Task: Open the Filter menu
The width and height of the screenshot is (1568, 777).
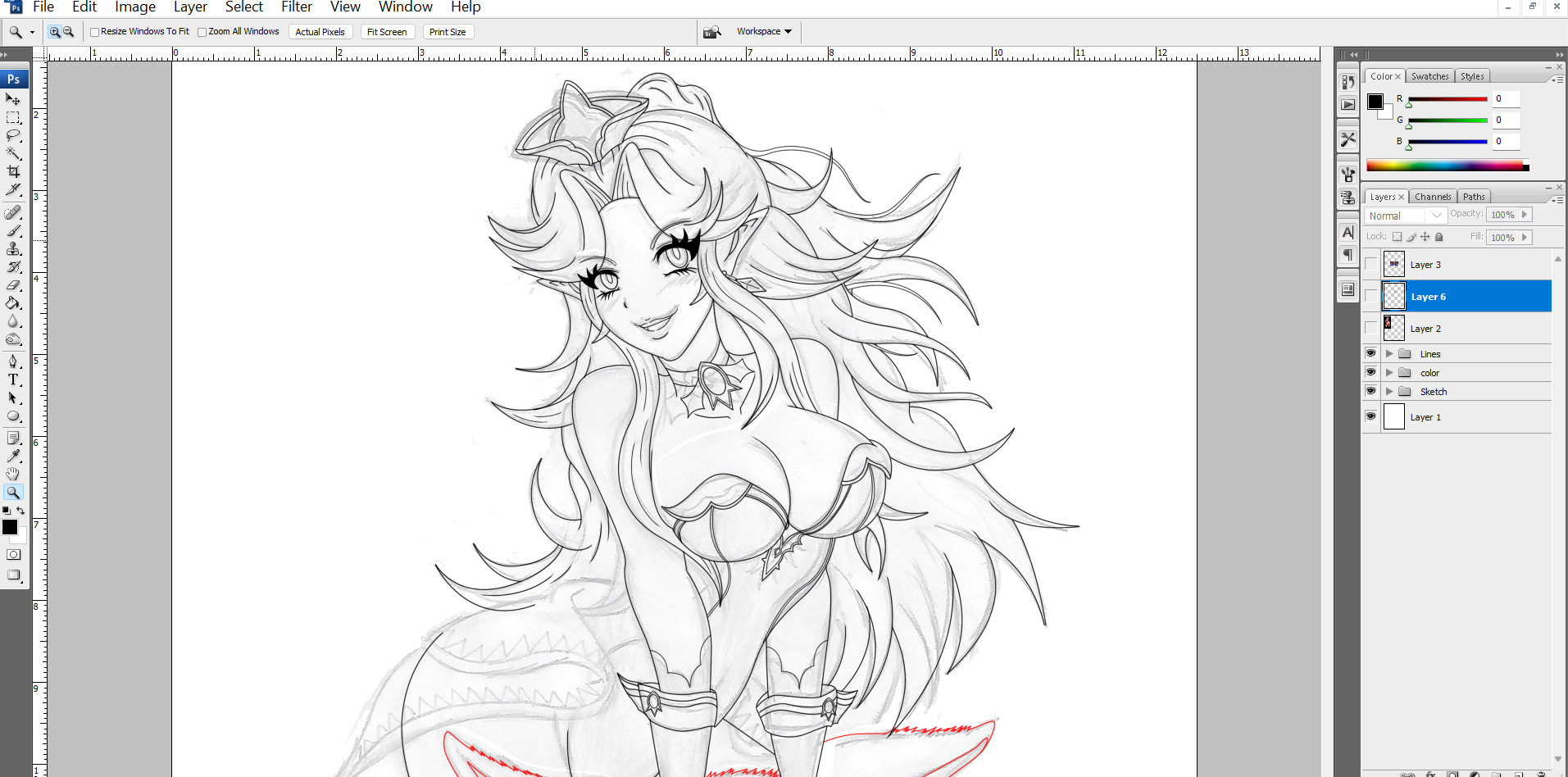Action: [x=296, y=7]
